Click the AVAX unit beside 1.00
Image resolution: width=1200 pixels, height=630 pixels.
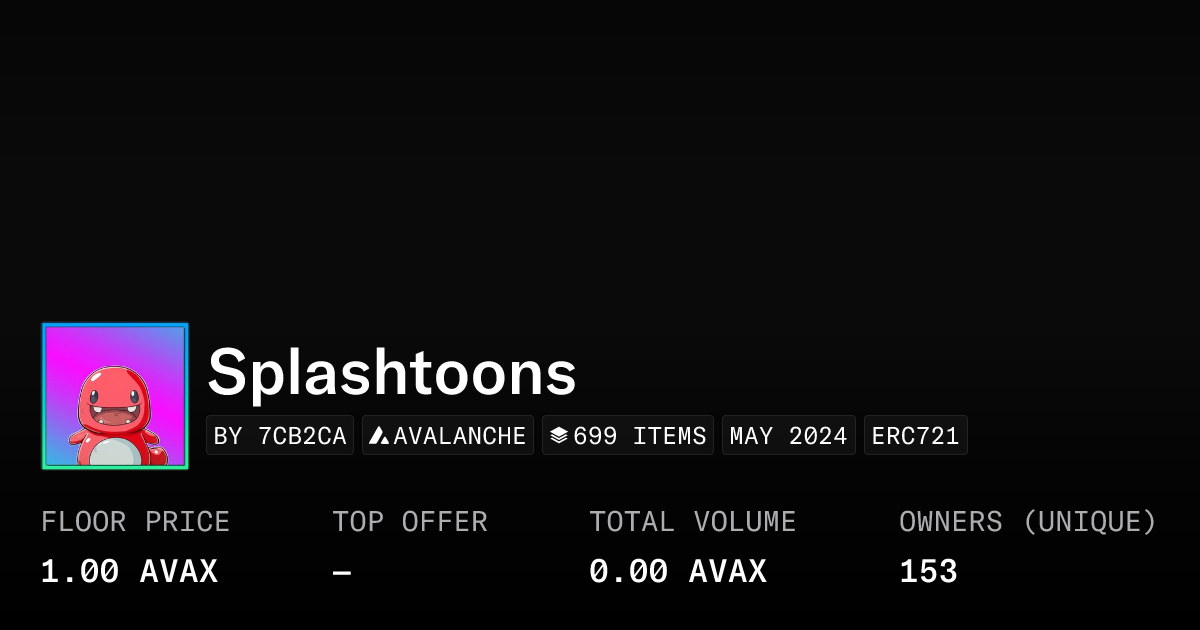pos(179,572)
